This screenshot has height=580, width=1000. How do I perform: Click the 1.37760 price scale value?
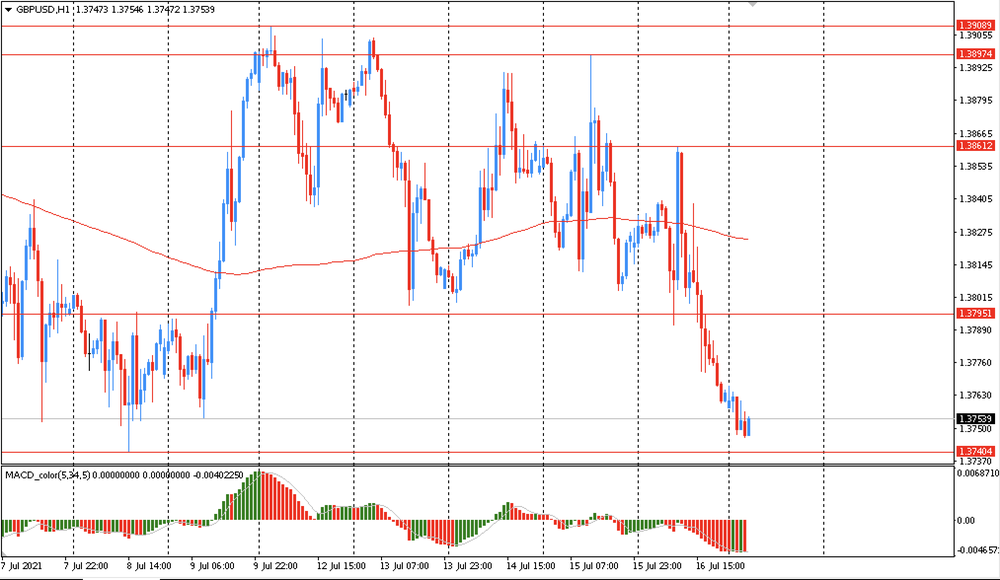[x=974, y=363]
